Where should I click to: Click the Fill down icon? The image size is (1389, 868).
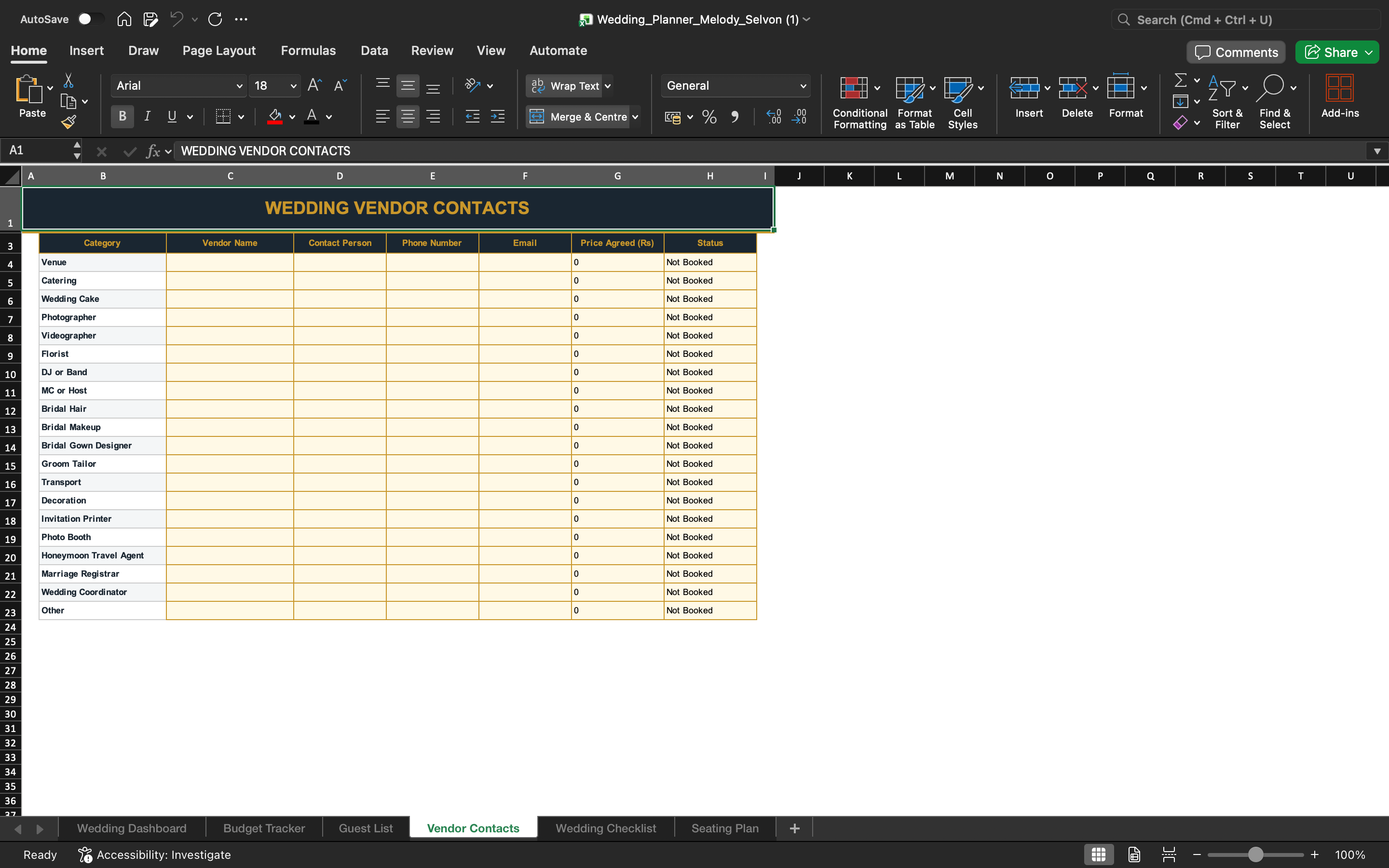point(1180,102)
